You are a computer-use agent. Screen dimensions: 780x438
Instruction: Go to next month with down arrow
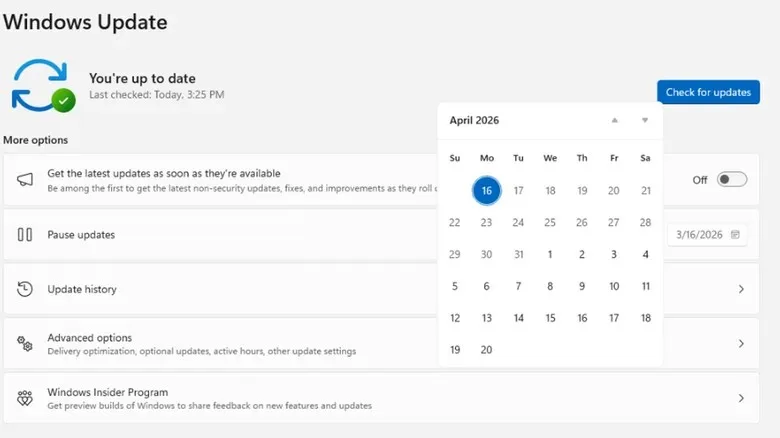pos(645,120)
